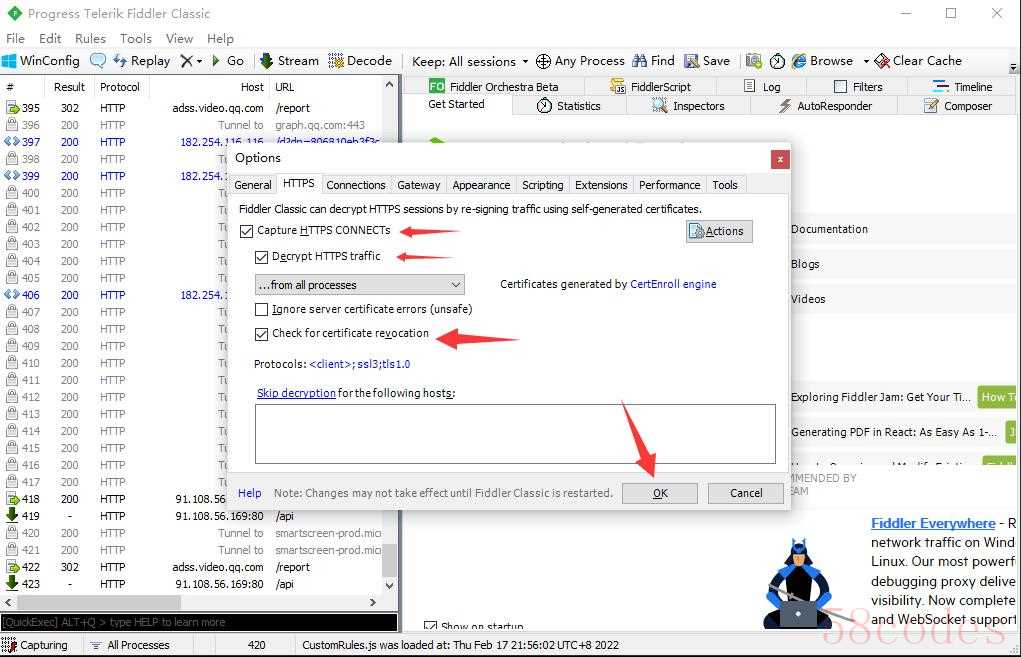Click the session list horizontal scrollbar
The image size is (1021, 657).
100,603
